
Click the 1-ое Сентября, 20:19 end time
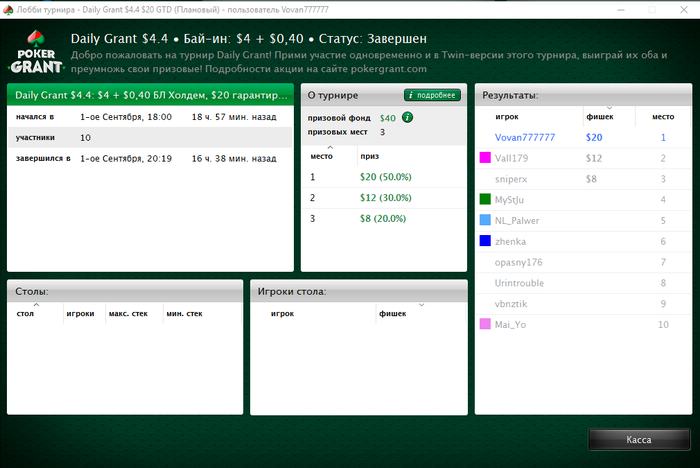[x=126, y=159]
